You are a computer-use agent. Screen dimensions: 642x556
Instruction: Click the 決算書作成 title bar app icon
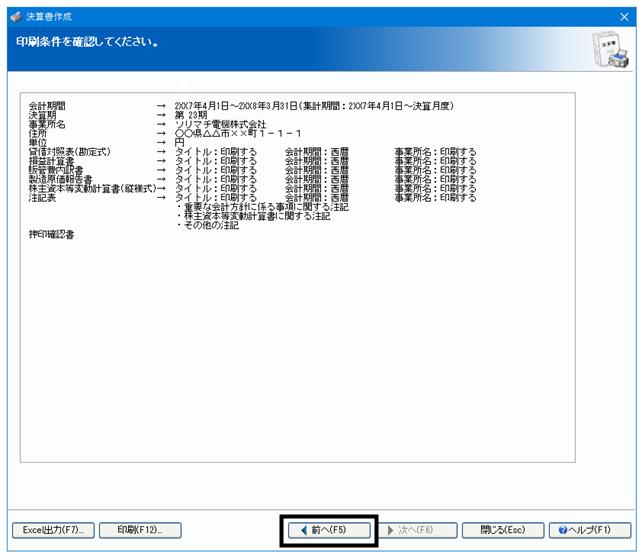(16, 17)
